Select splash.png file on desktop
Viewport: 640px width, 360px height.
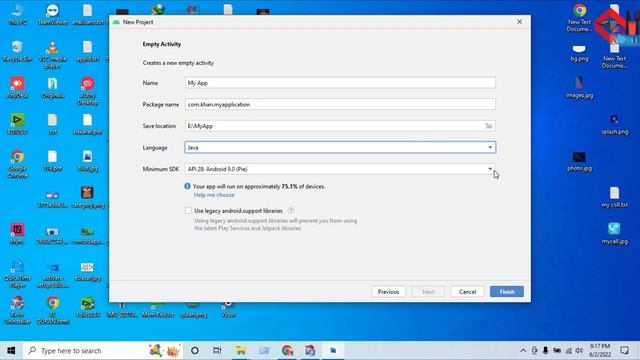click(x=614, y=124)
